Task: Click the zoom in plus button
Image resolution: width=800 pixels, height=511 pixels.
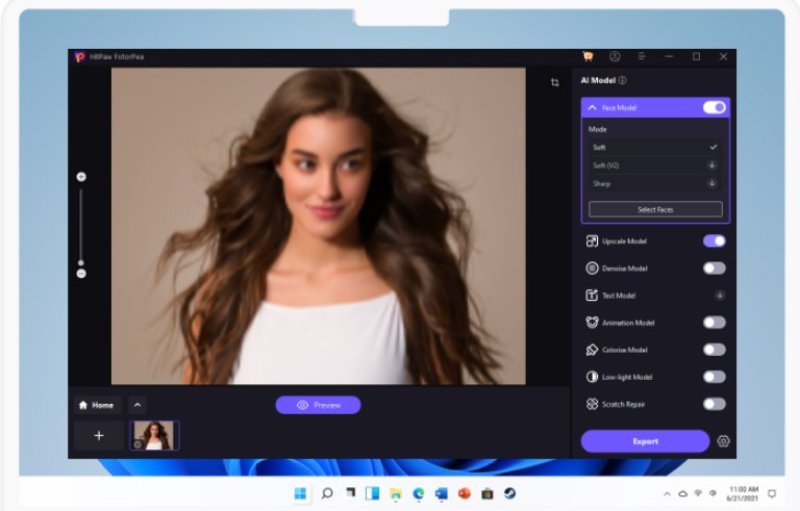Action: pyautogui.click(x=81, y=177)
